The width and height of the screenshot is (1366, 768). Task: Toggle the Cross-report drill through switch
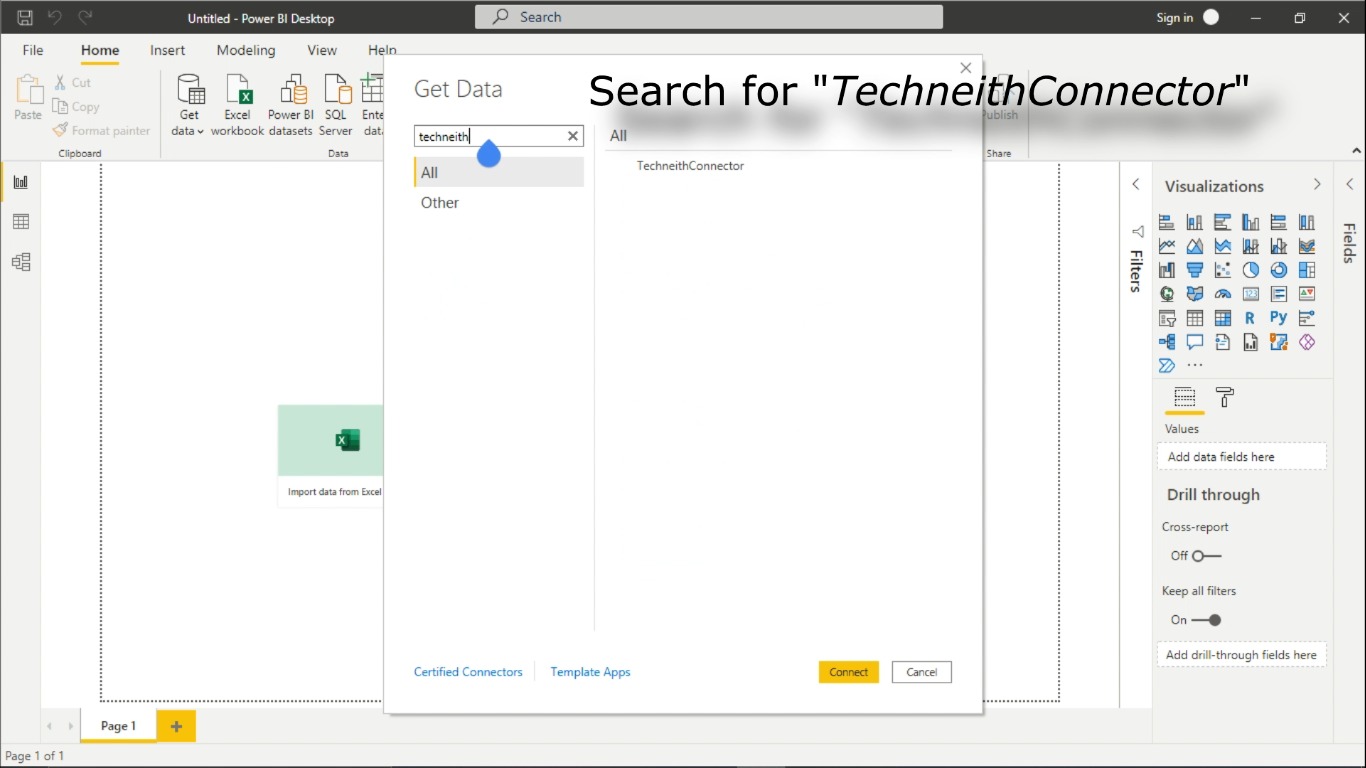(1207, 556)
